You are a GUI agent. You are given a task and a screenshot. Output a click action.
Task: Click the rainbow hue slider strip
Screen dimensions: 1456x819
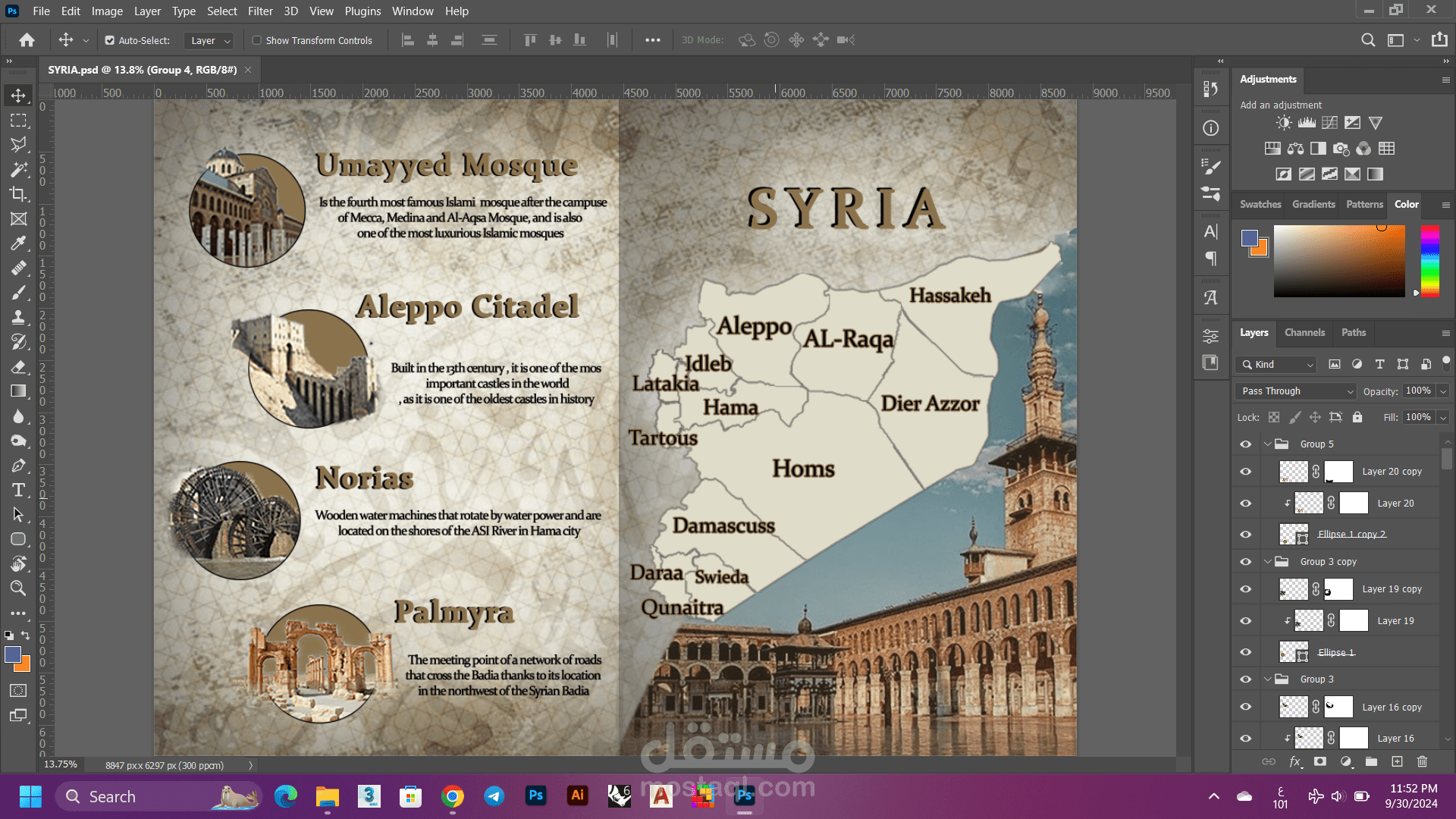click(1429, 261)
